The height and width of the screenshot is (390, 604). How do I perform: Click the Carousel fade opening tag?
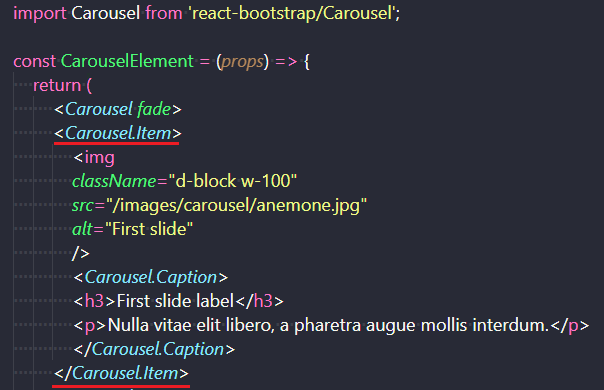point(118,109)
